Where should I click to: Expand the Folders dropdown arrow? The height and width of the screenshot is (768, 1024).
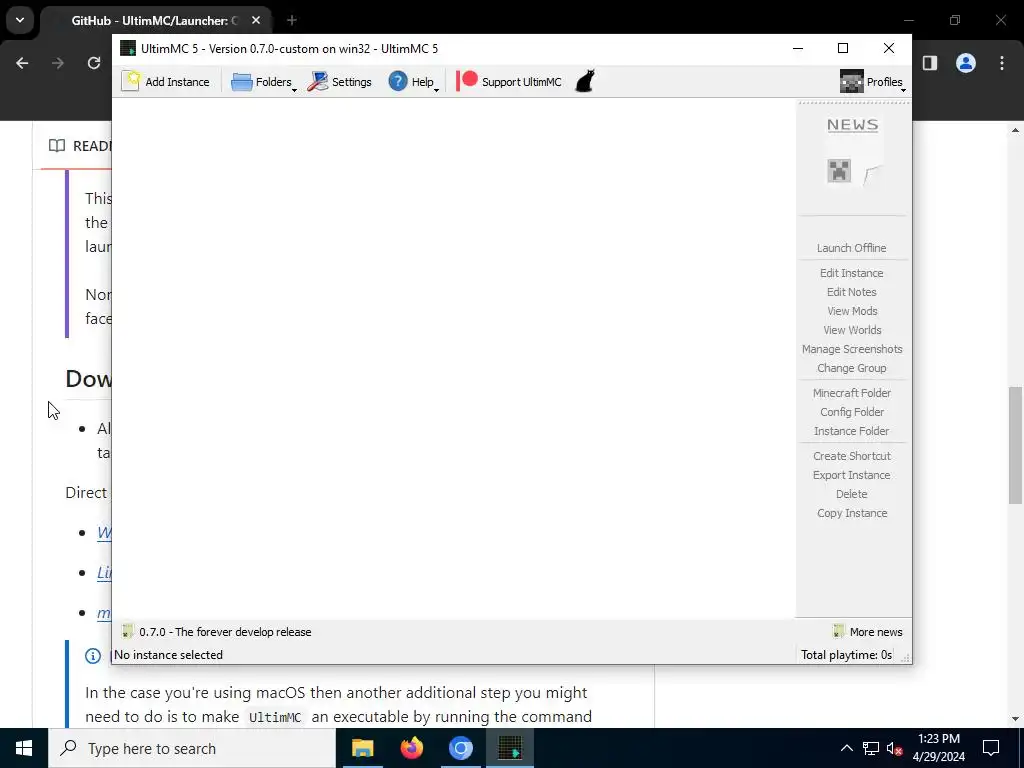pos(294,90)
